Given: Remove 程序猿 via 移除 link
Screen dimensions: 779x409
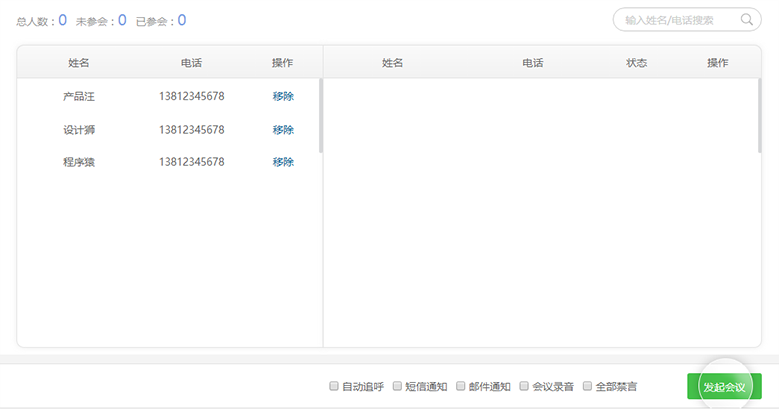Looking at the screenshot, I should (283, 162).
